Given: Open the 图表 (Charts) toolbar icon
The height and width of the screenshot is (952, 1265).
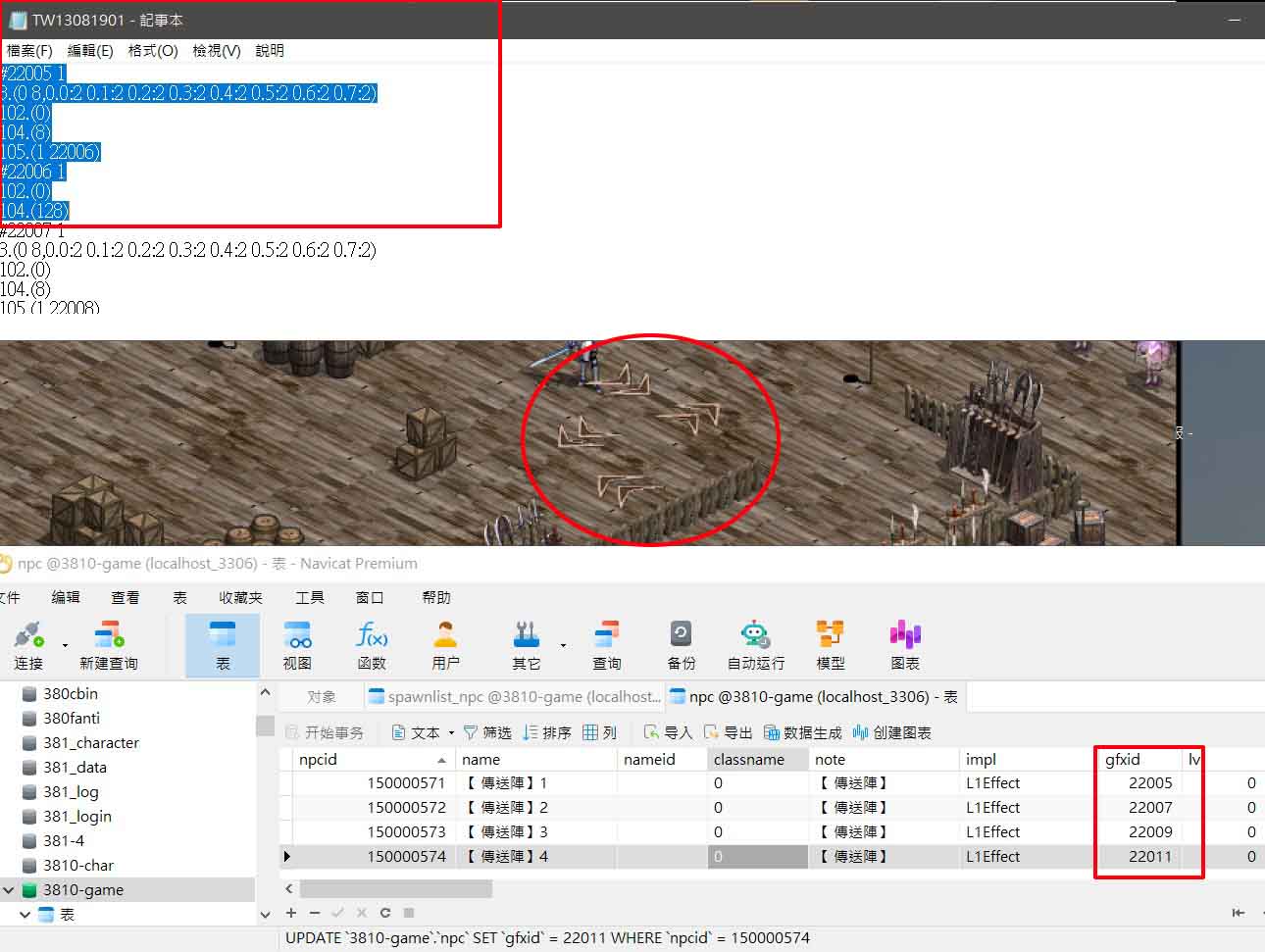Looking at the screenshot, I should coord(905,645).
